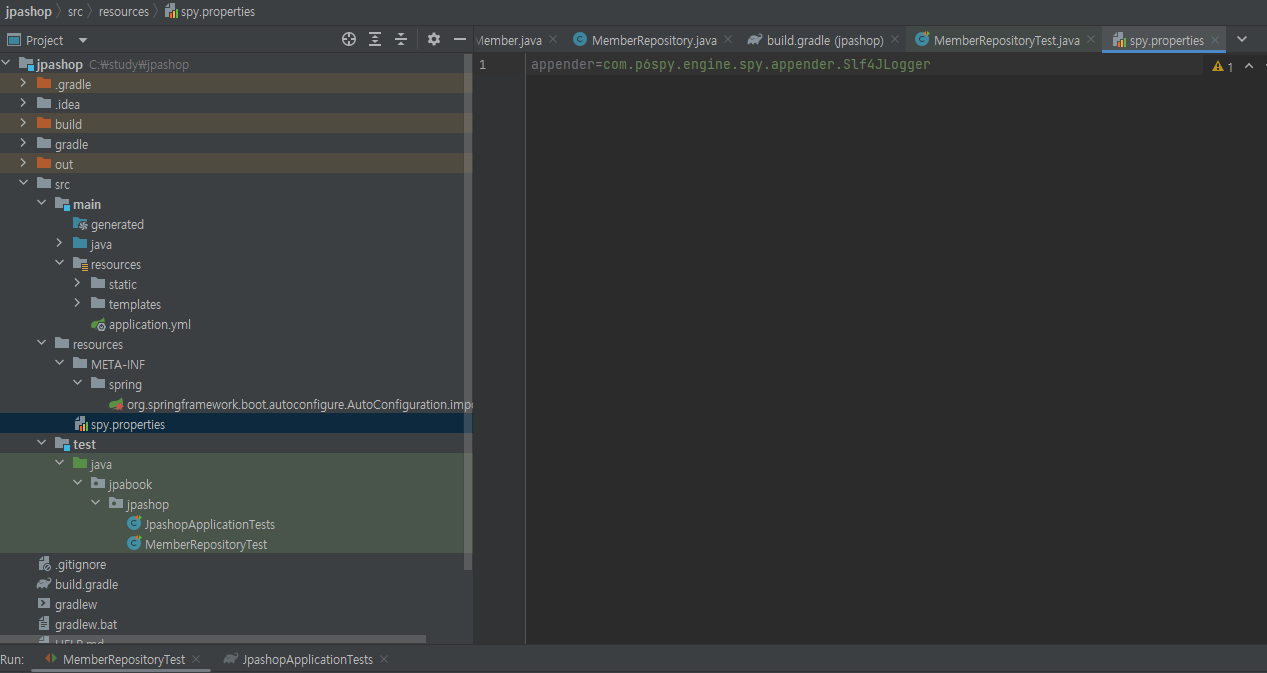Collapse the src folder tree node
The image size is (1267, 673).
point(23,184)
